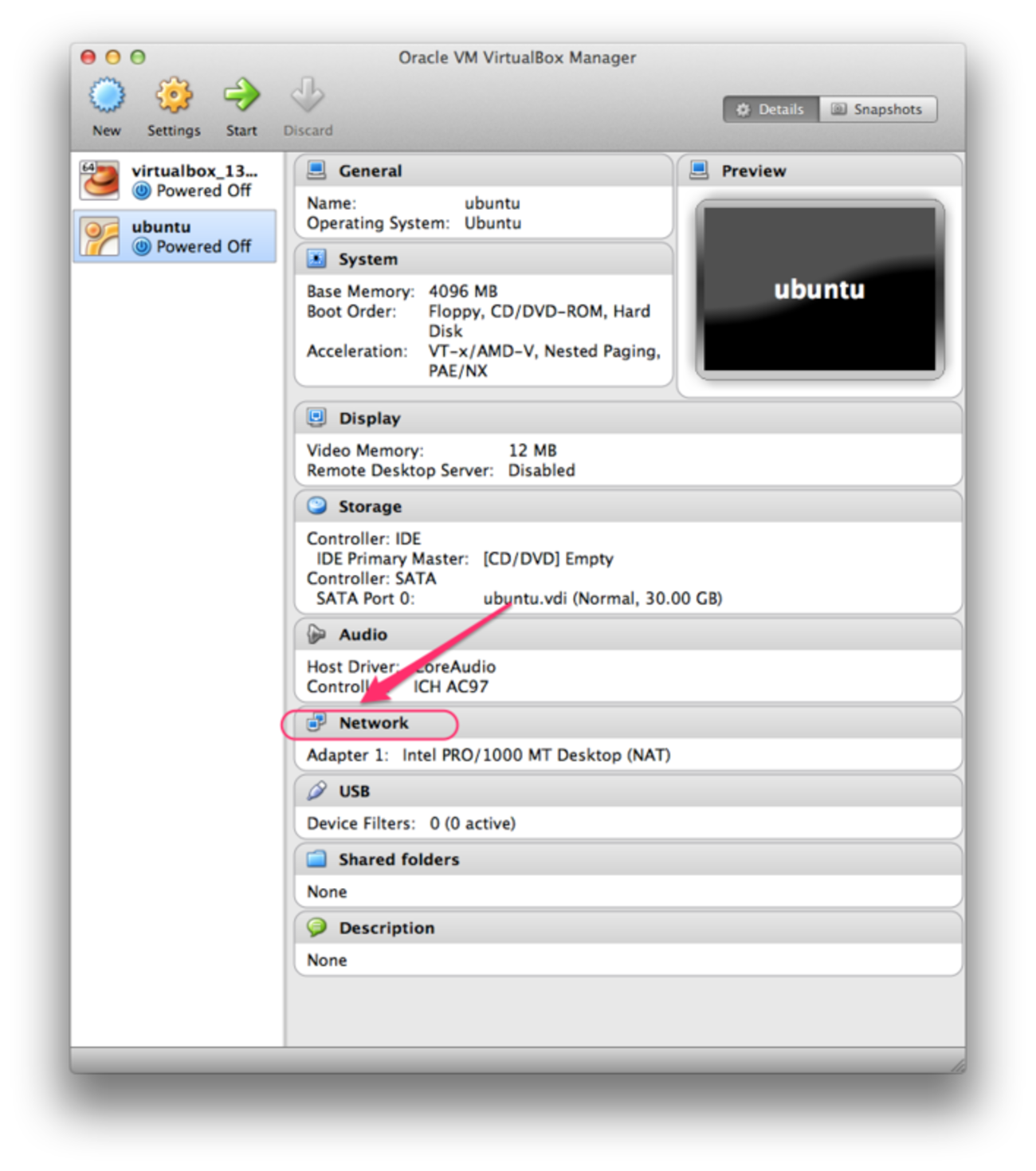
Task: Open the Description settings header
Action: tap(628, 928)
